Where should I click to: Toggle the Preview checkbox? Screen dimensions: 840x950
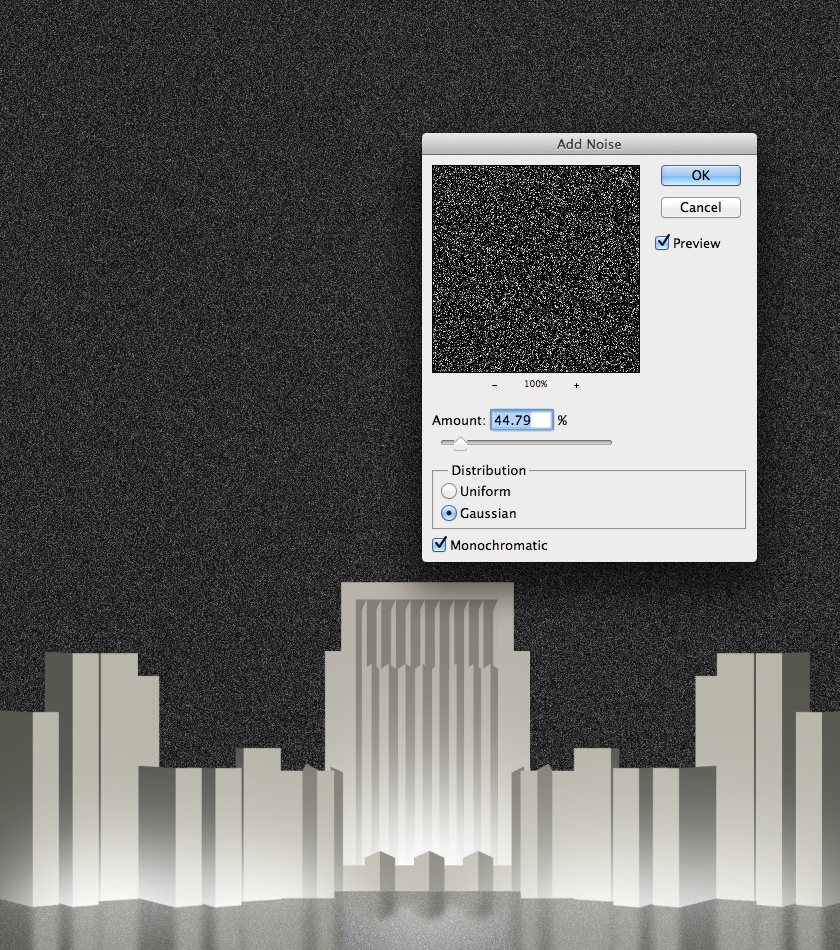pos(662,243)
